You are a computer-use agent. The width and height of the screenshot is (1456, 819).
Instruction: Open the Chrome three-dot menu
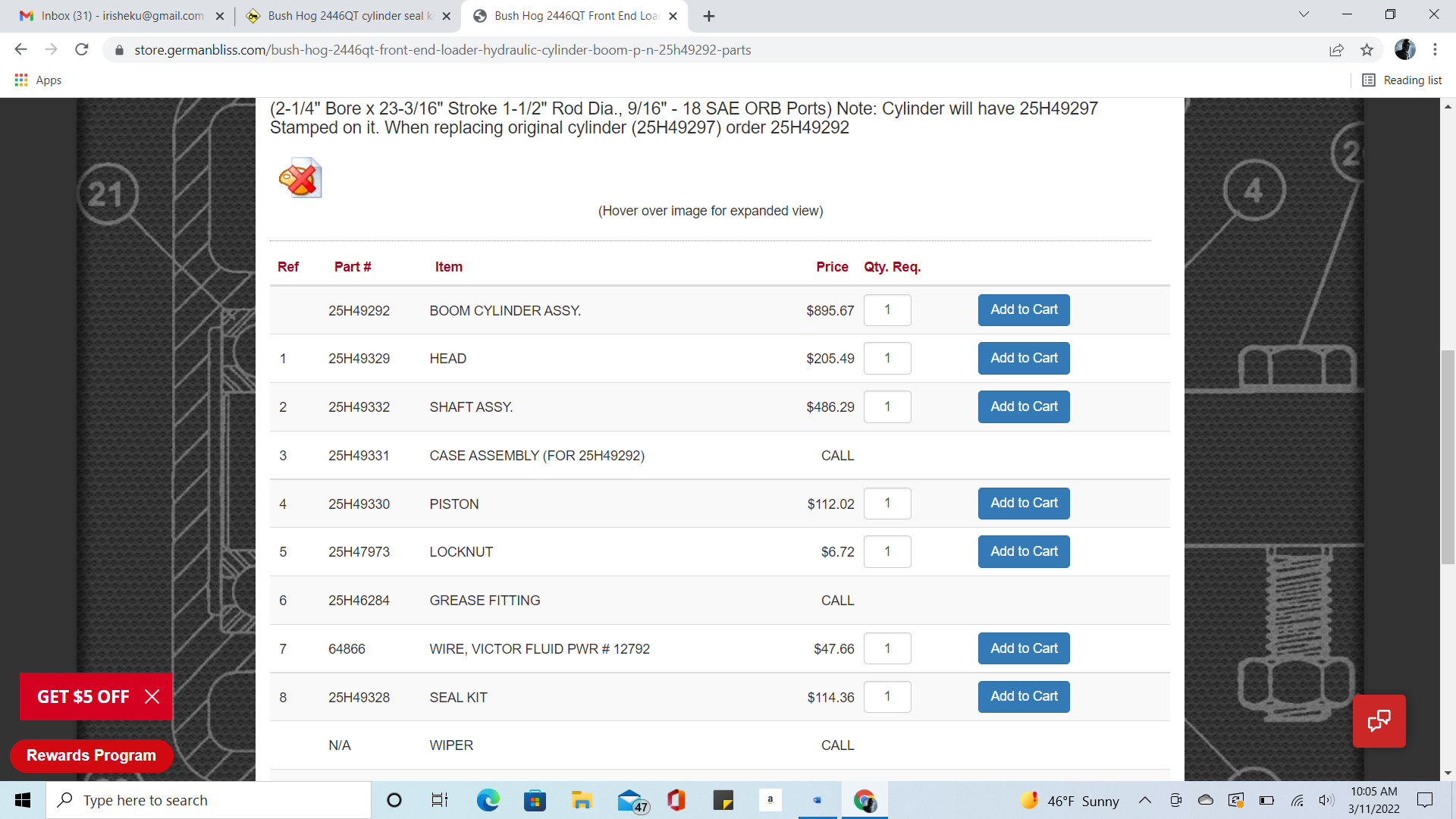pos(1435,50)
